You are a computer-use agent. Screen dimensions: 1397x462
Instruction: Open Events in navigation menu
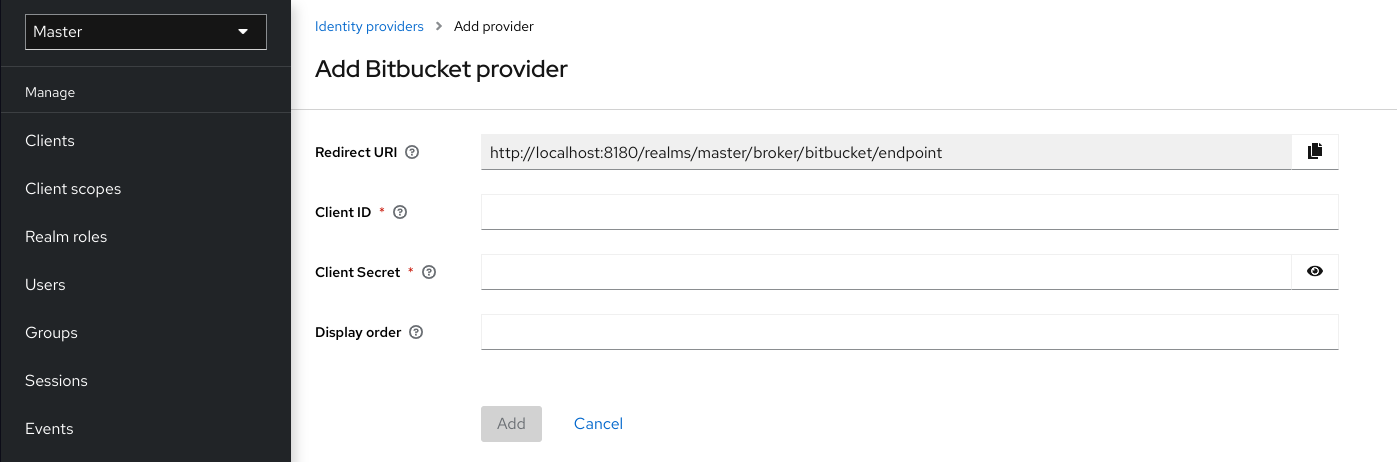coord(49,429)
